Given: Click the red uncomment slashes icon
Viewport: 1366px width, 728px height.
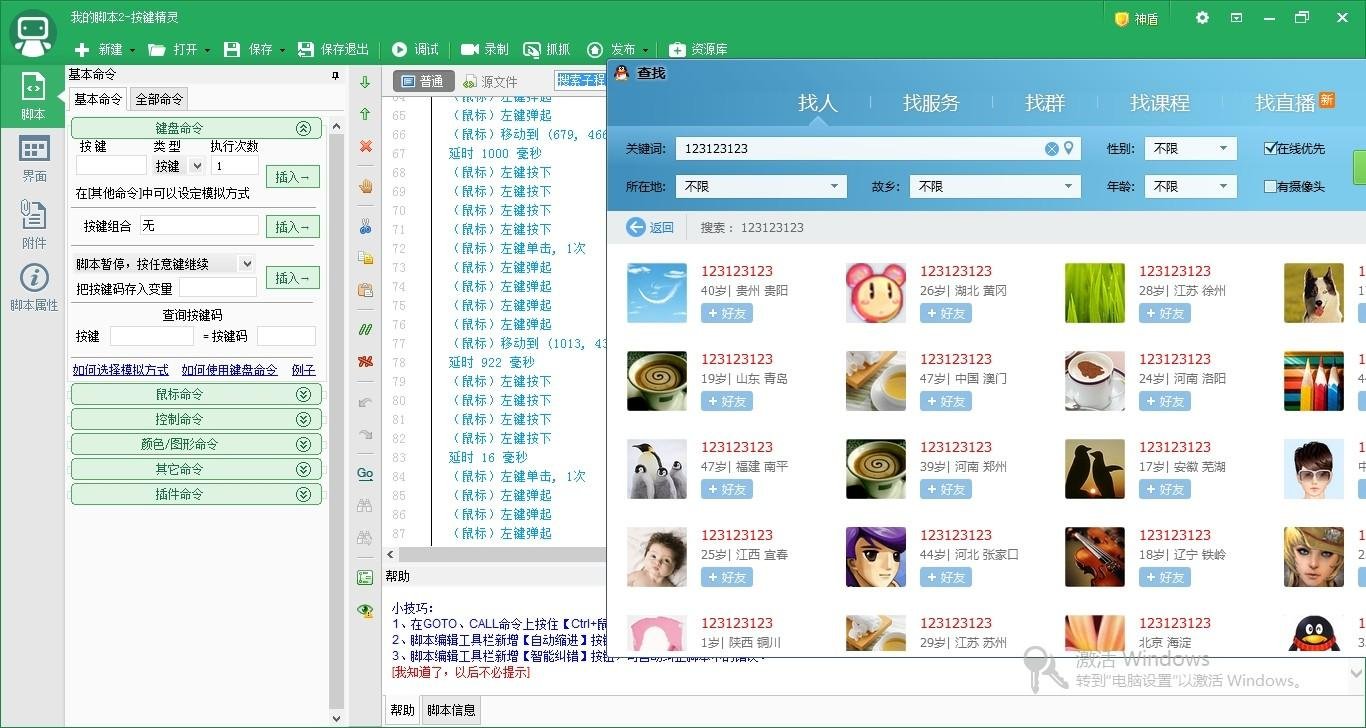Looking at the screenshot, I should click(365, 361).
